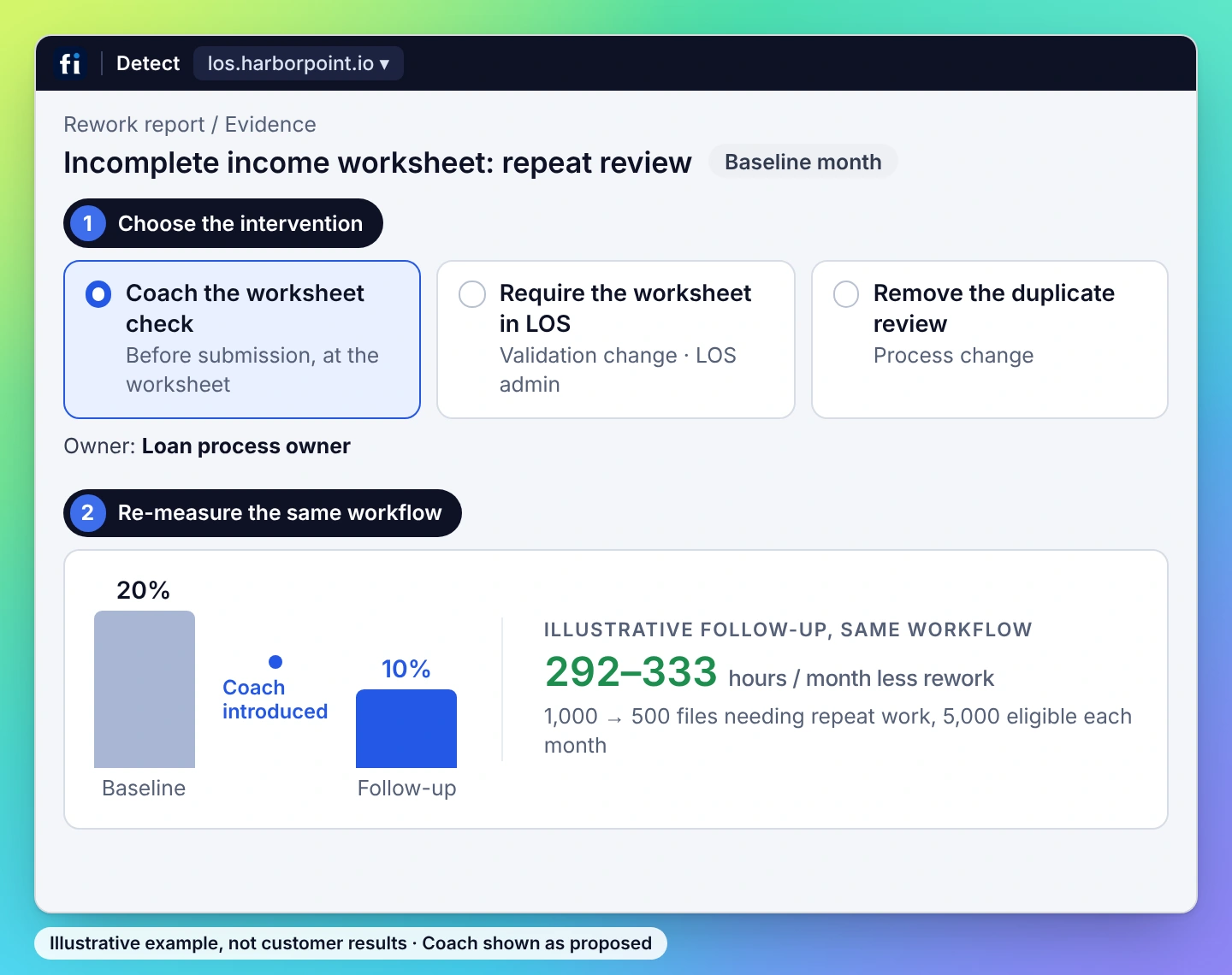Image resolution: width=1232 pixels, height=975 pixels.
Task: Click the Loan process owner text
Action: pyautogui.click(x=246, y=446)
